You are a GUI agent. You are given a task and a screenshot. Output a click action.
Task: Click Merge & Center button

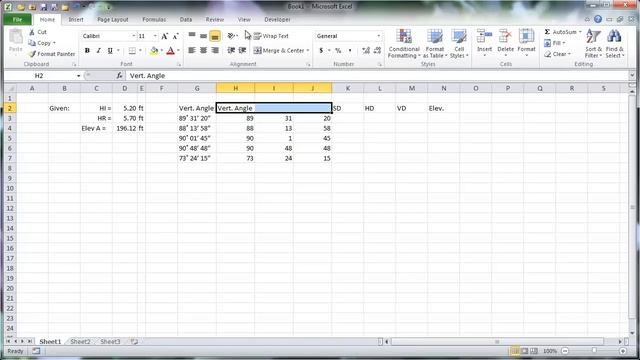279,51
